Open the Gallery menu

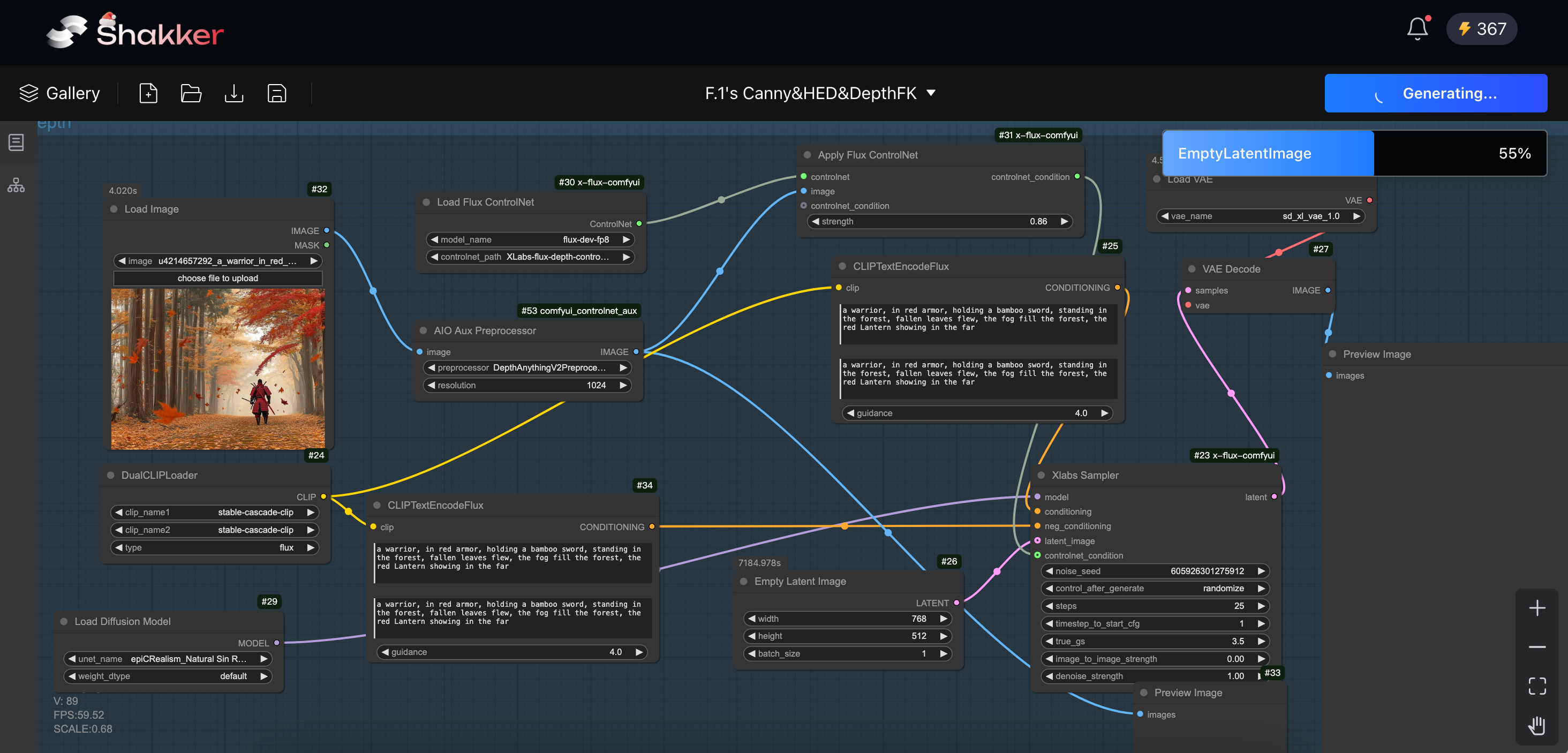(59, 93)
